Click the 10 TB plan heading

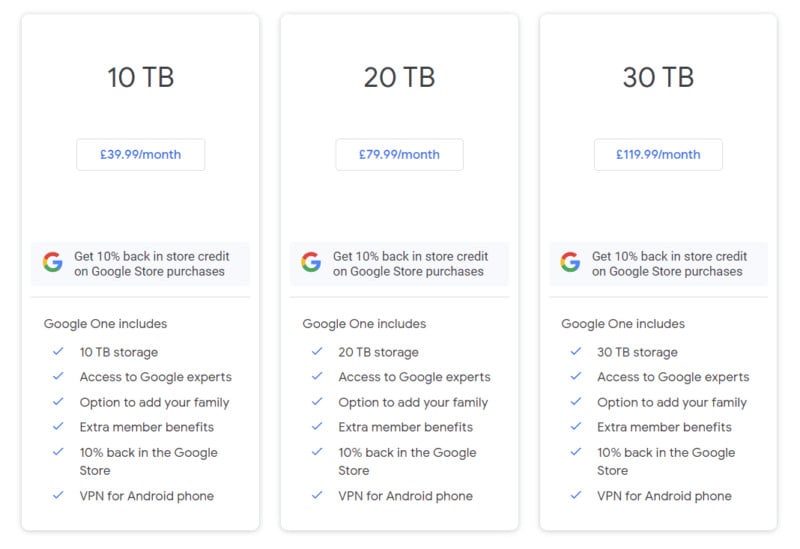tap(141, 78)
